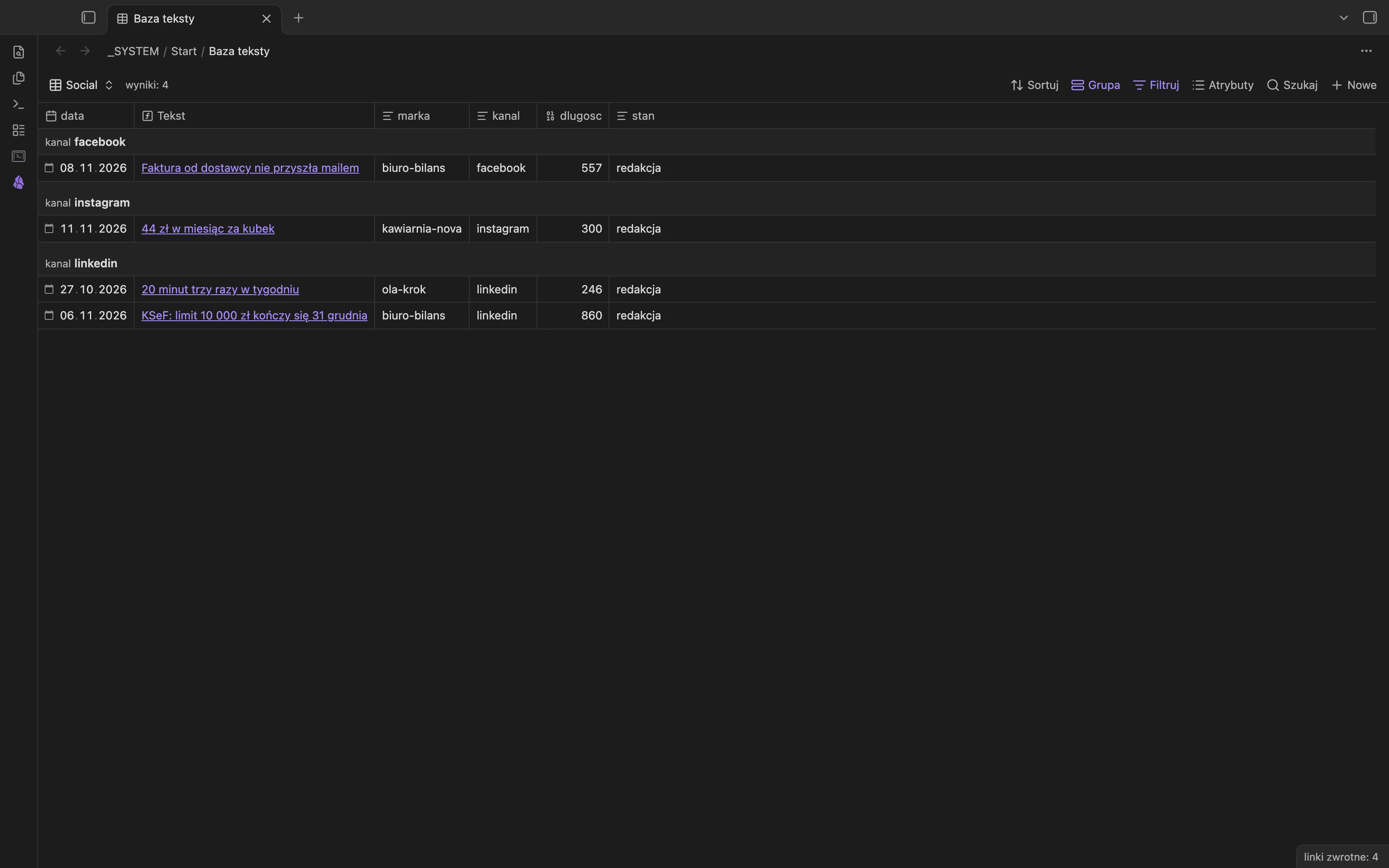Click the kawiarnia-nova marka cell

pyautogui.click(x=422, y=228)
